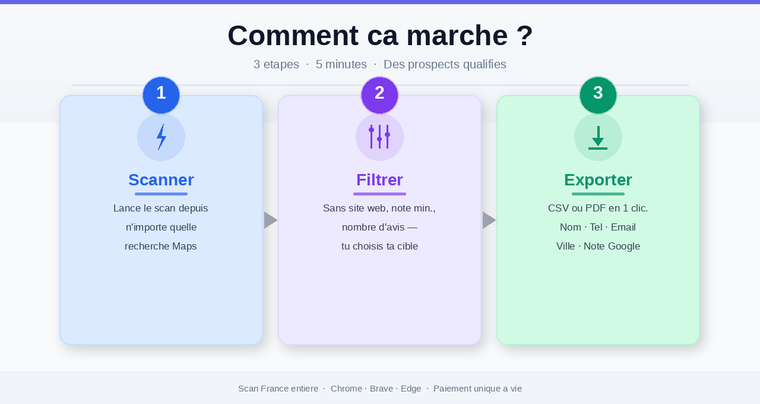Click the "tu choisis ta cible" text
The width and height of the screenshot is (760, 404).
point(379,246)
